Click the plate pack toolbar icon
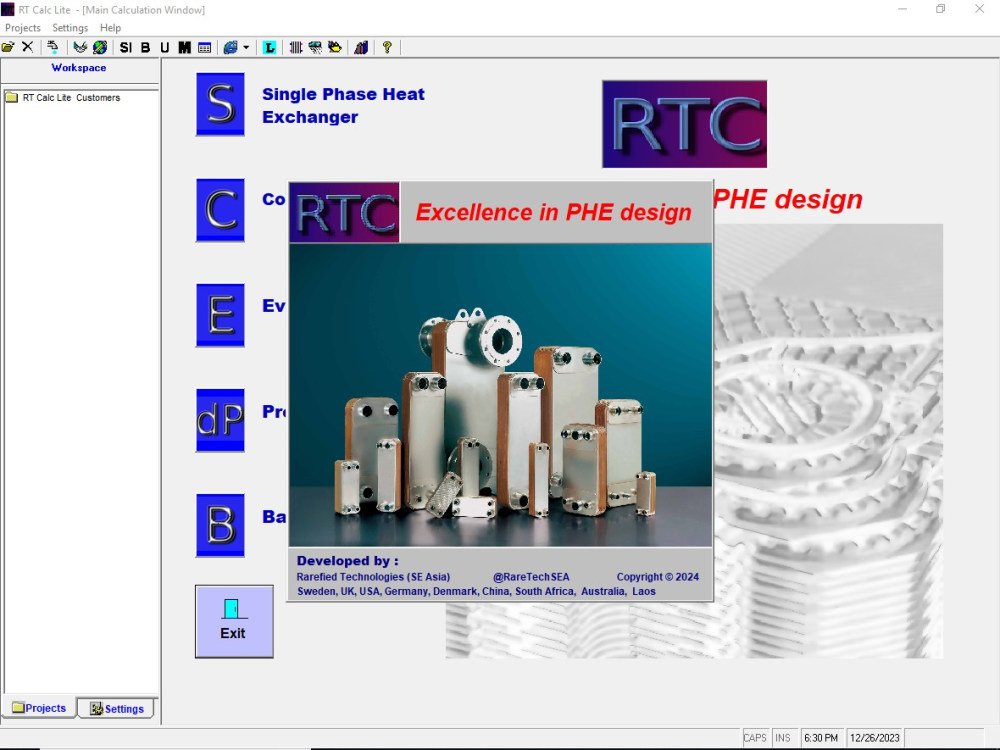The height and width of the screenshot is (750, 1000). pos(296,47)
